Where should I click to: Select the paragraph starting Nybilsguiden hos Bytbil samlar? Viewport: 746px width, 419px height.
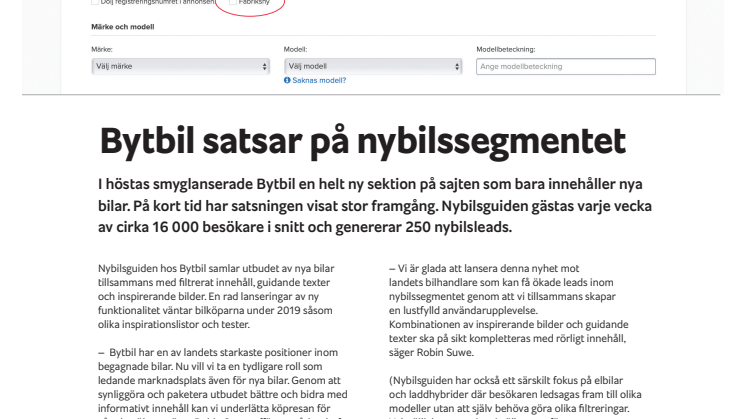216,296
